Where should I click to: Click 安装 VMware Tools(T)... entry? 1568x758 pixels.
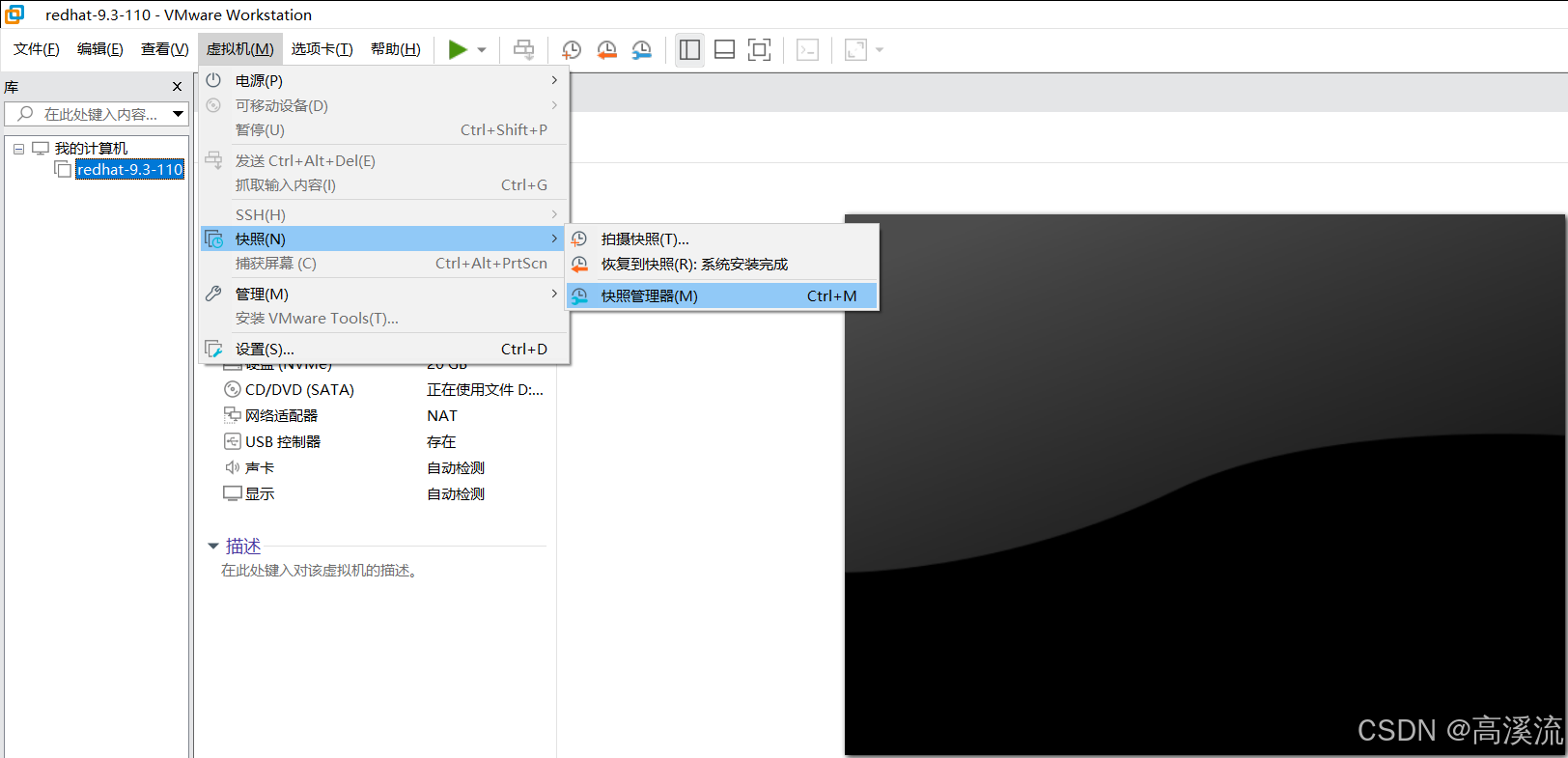coord(384,318)
